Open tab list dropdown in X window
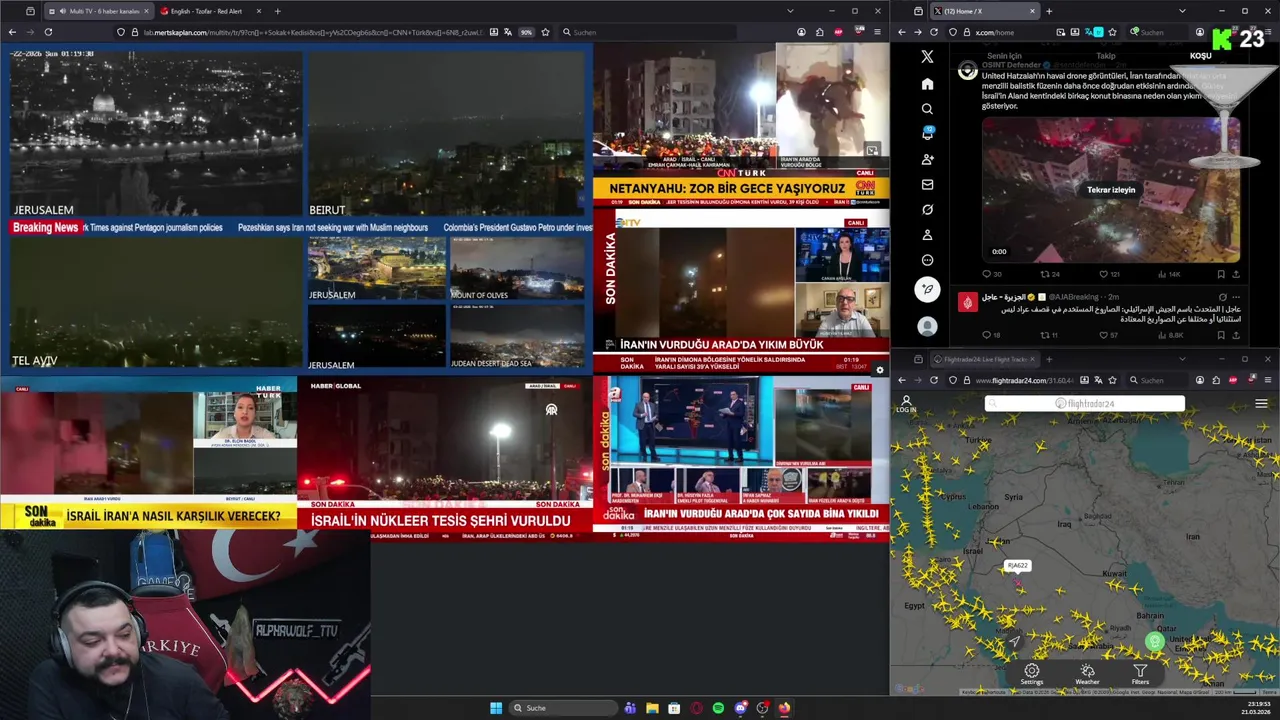The height and width of the screenshot is (720, 1280). [1182, 11]
